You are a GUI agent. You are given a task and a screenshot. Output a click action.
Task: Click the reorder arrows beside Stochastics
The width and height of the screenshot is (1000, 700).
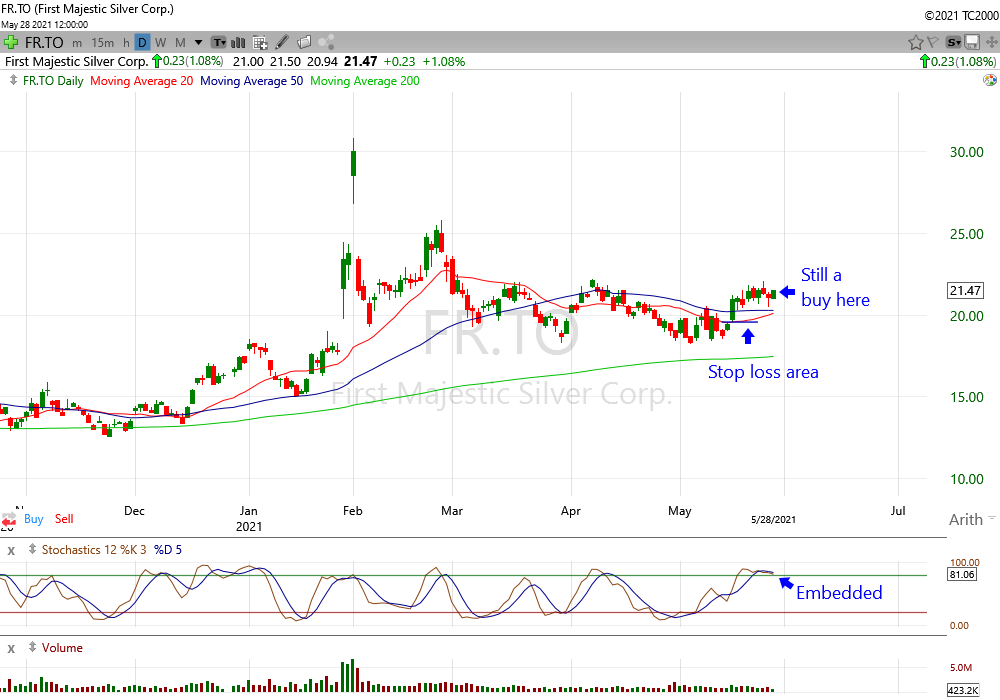pyautogui.click(x=32, y=549)
